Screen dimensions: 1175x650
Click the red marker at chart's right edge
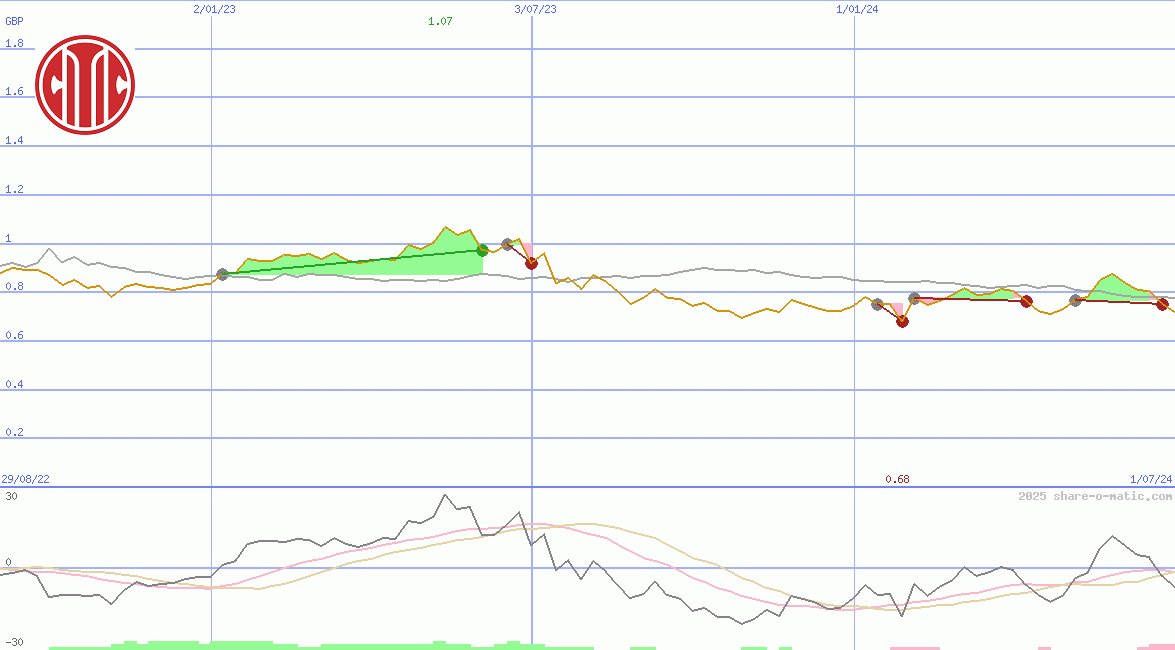1162,304
